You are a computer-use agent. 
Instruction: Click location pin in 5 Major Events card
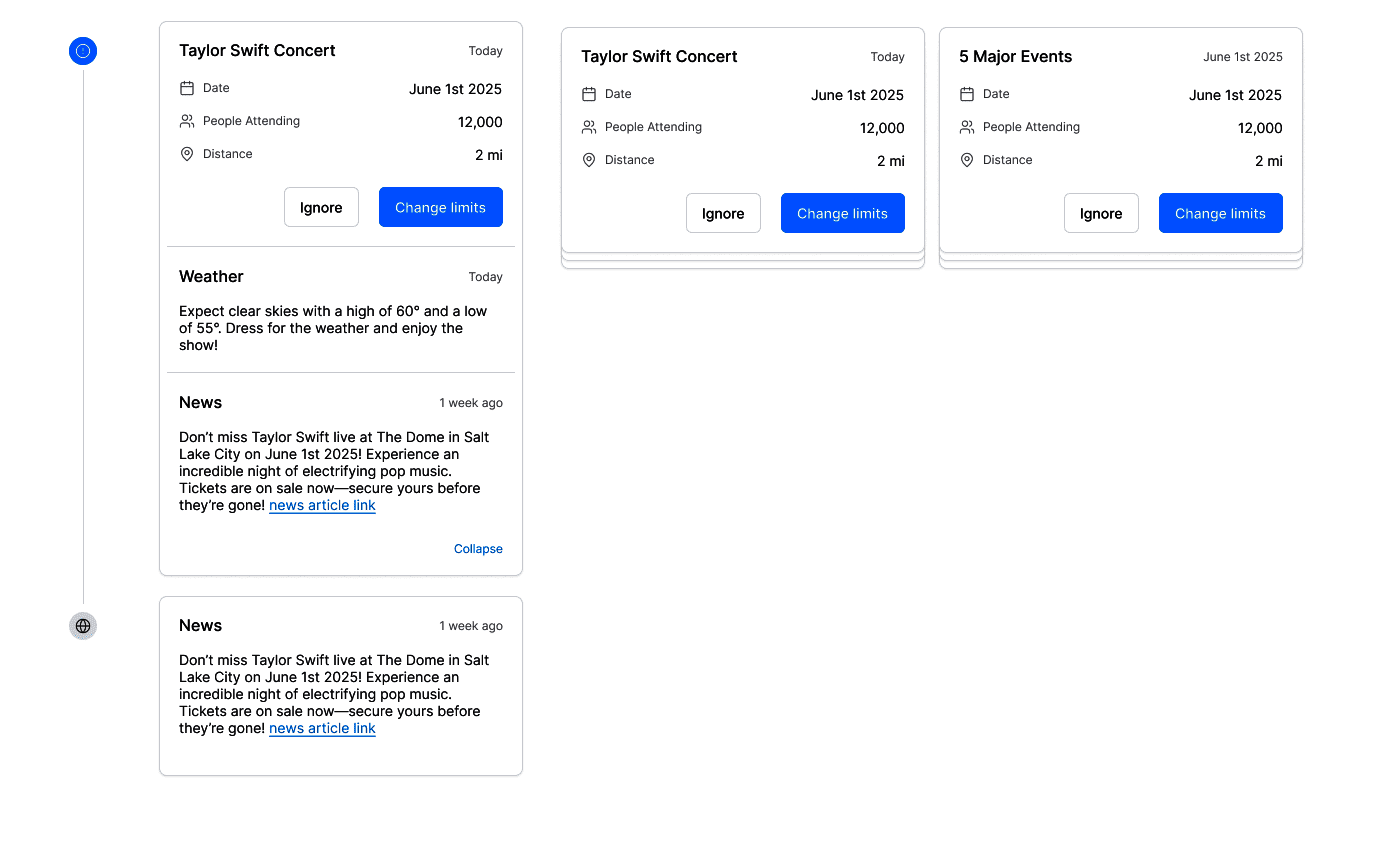click(x=967, y=160)
